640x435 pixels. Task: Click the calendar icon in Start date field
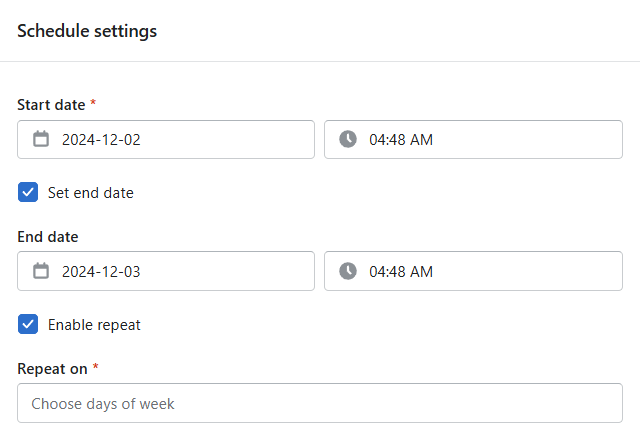pos(41,139)
